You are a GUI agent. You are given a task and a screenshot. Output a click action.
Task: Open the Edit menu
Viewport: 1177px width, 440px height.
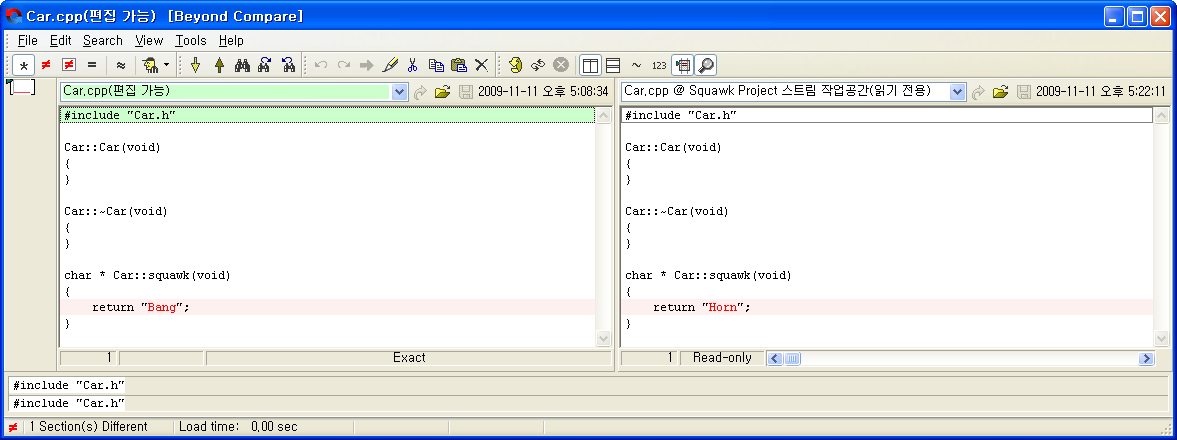tap(61, 41)
